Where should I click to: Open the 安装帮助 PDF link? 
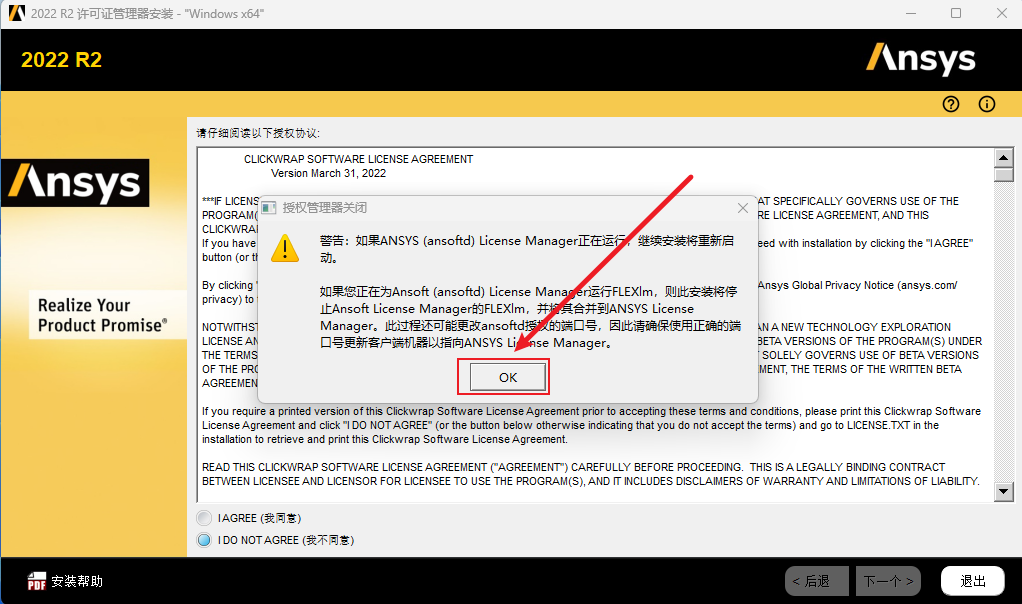tap(65, 581)
